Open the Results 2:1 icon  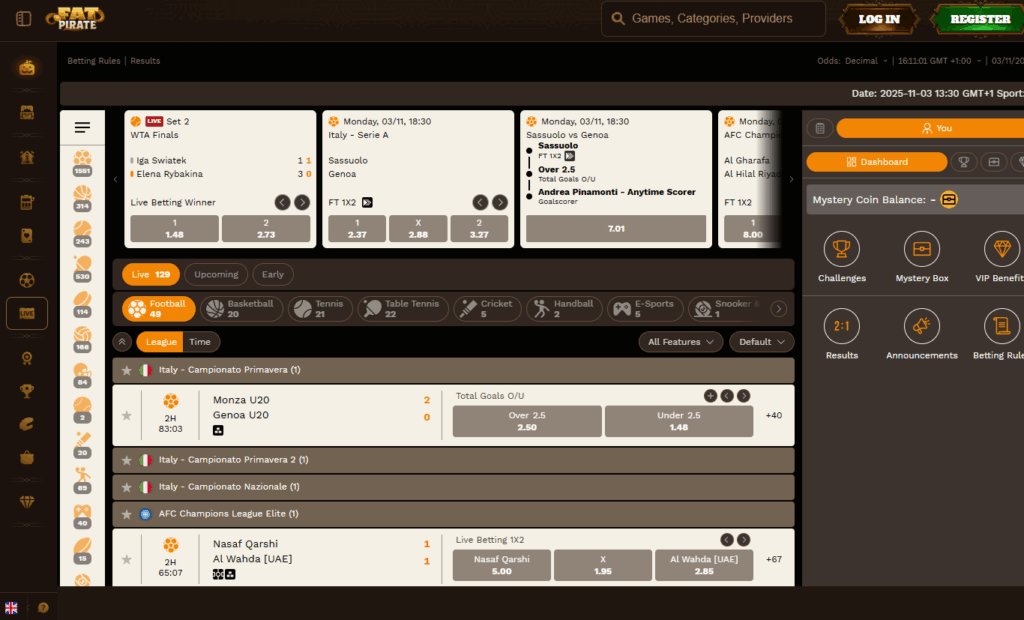tap(841, 326)
